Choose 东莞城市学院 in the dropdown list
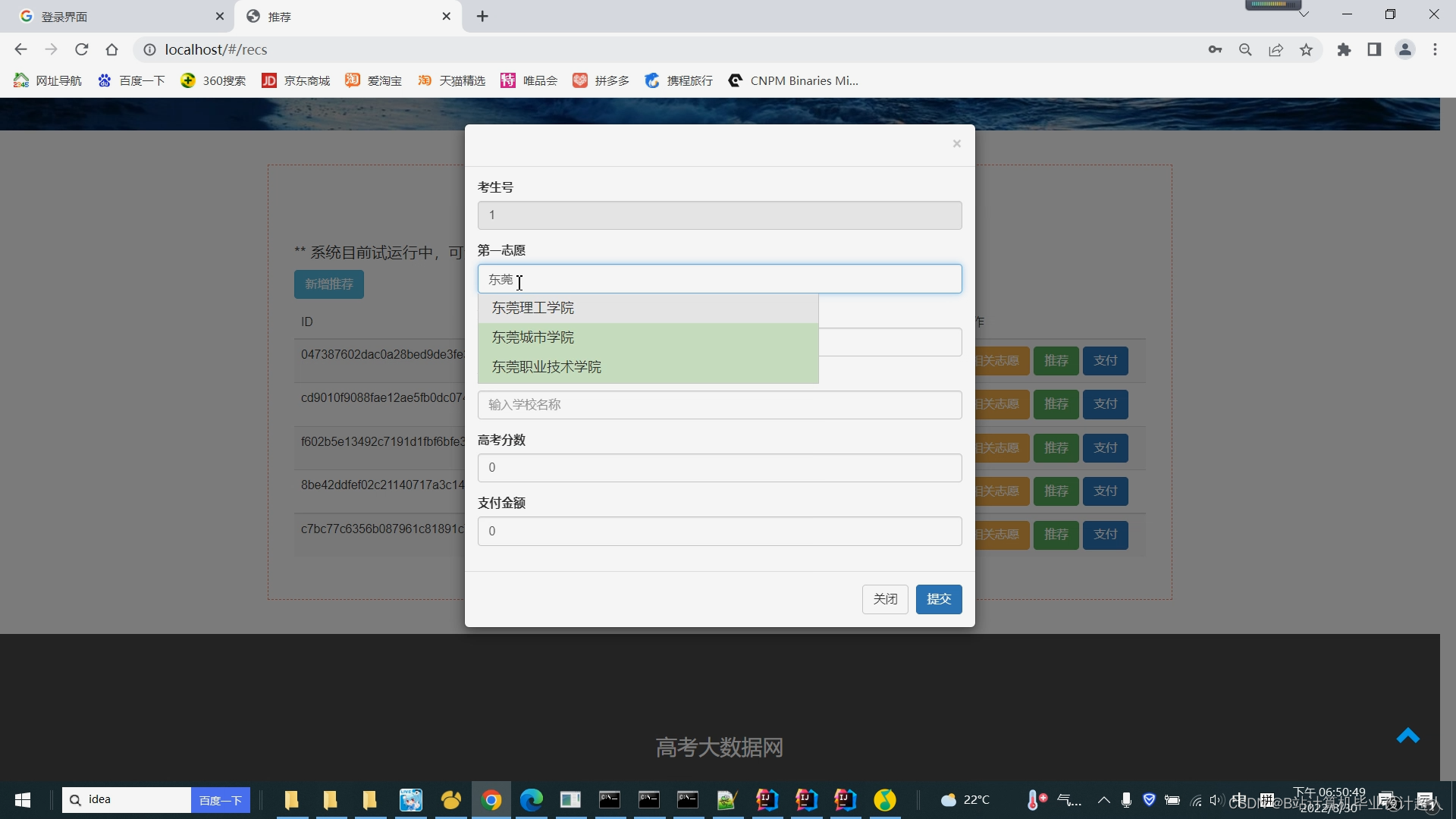This screenshot has height=819, width=1456. coord(532,337)
